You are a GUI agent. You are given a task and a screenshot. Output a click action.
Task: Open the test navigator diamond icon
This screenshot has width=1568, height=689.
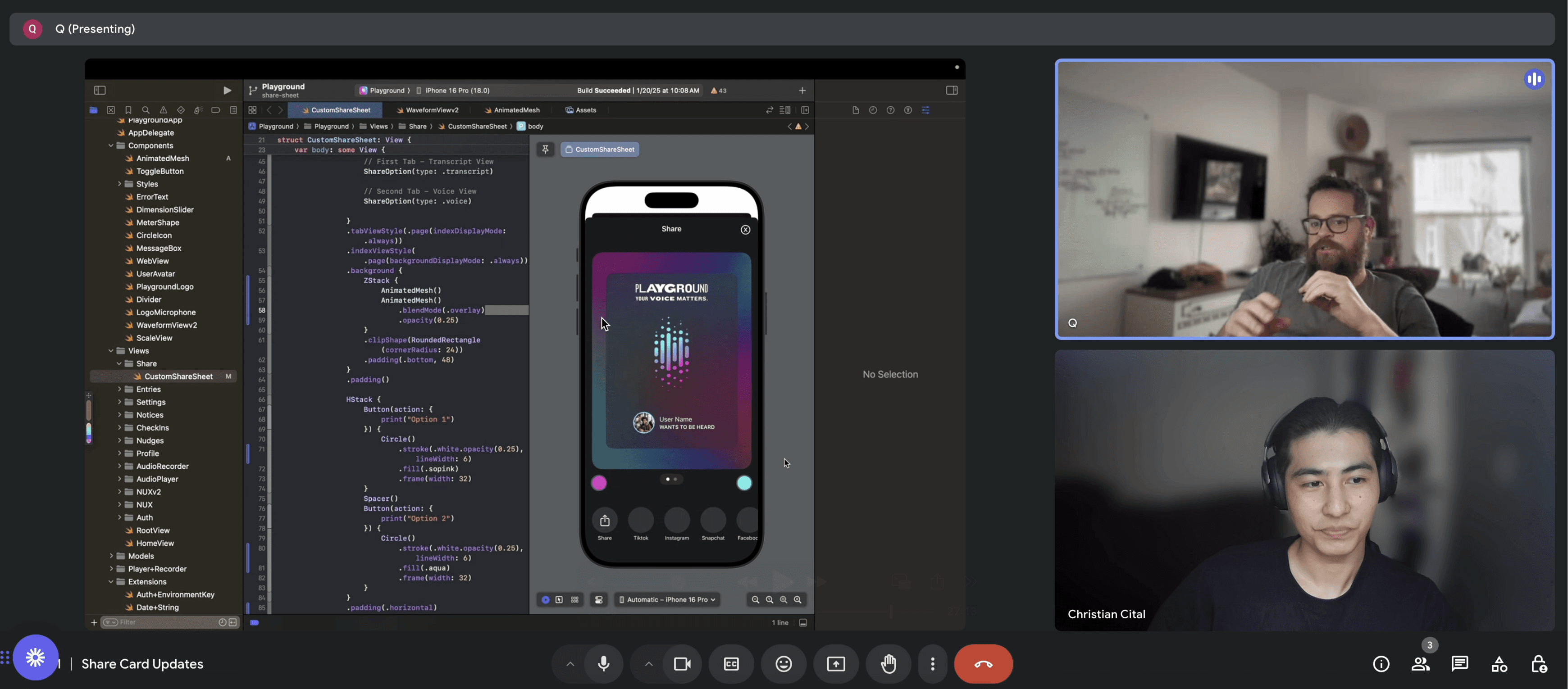(181, 110)
